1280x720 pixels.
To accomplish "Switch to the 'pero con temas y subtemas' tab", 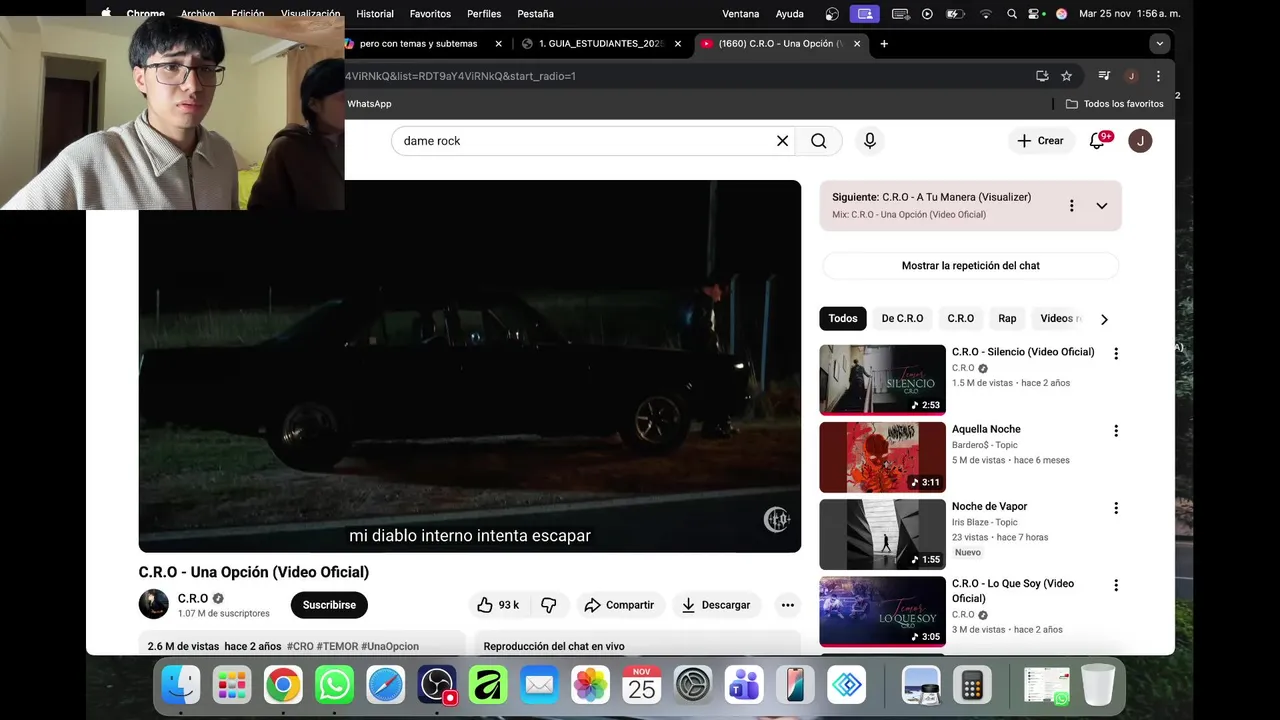I will pyautogui.click(x=420, y=44).
